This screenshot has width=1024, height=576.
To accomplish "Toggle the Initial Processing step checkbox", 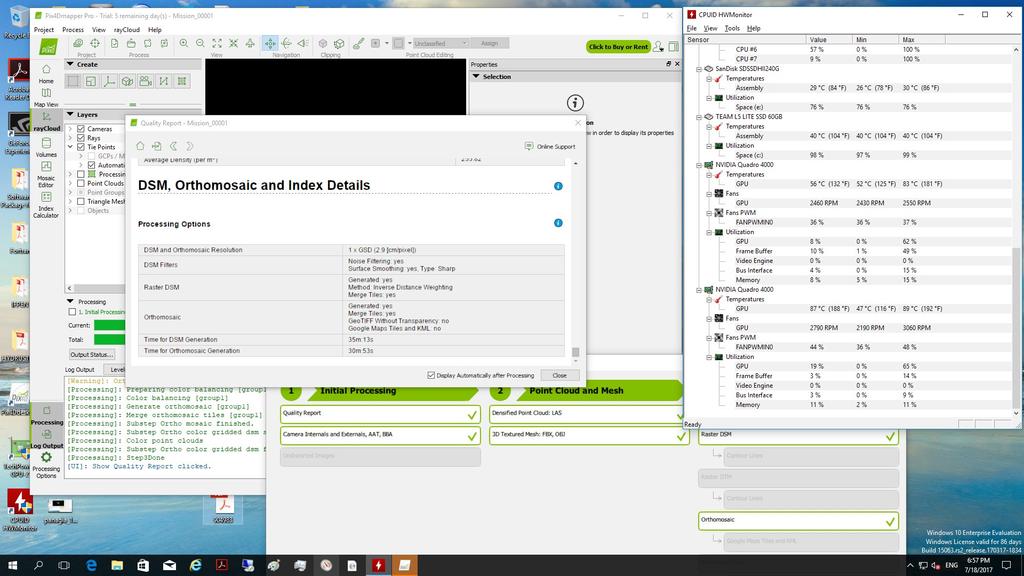I will [72, 312].
